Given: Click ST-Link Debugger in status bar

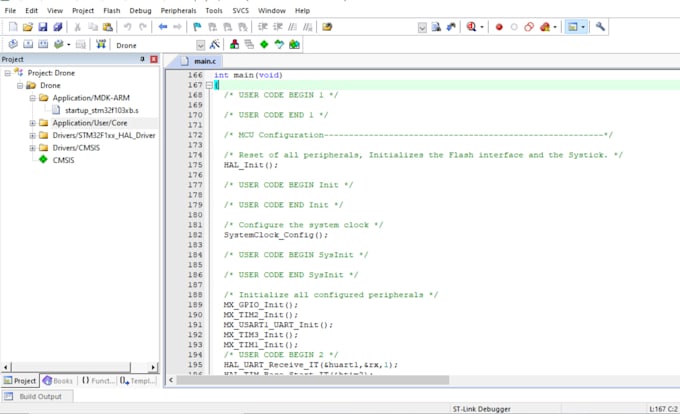Looking at the screenshot, I should point(481,409).
